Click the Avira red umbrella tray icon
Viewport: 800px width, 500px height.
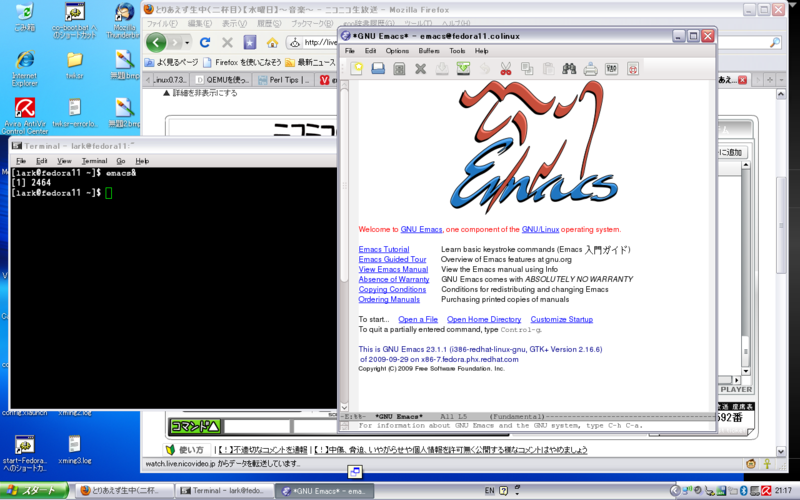tap(767, 491)
